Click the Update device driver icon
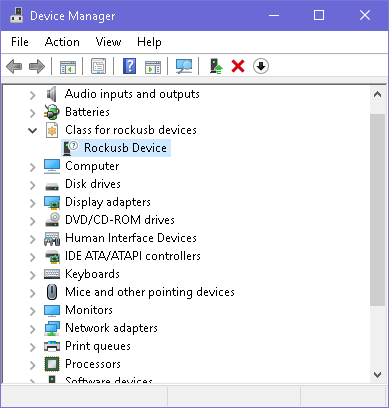 (x=216, y=66)
